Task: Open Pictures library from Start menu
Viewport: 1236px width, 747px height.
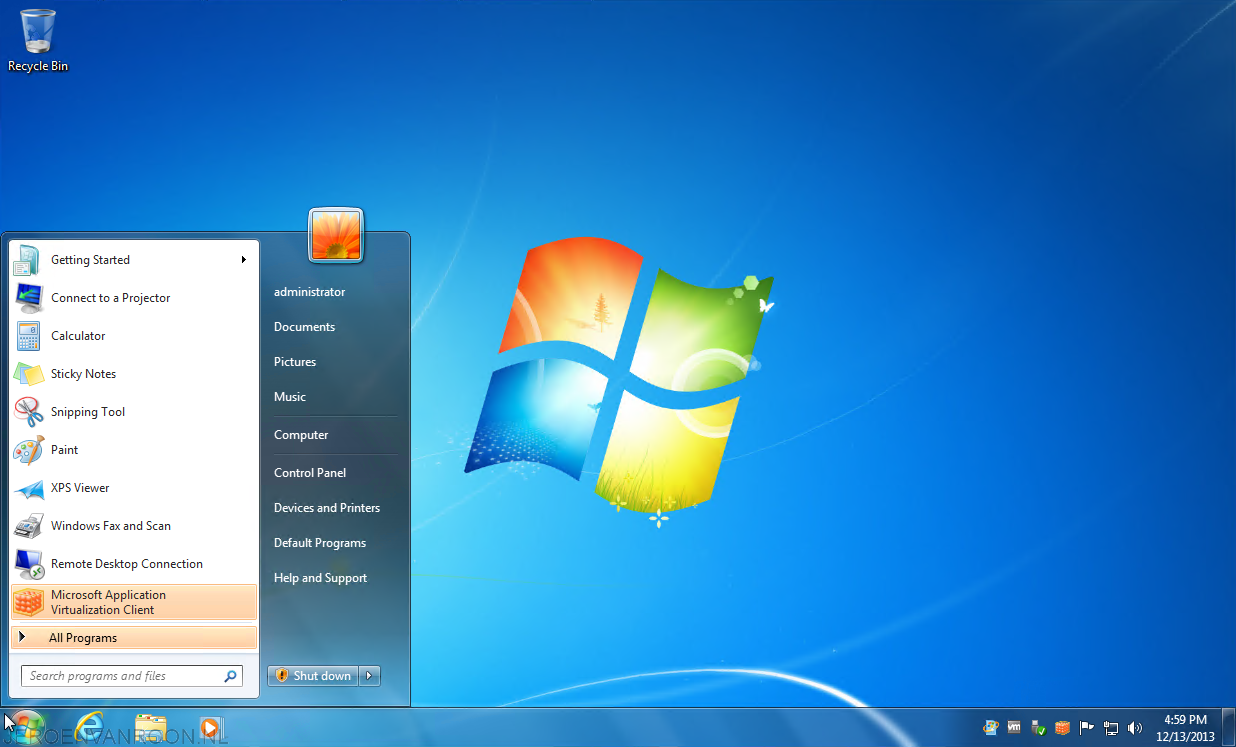Action: [x=295, y=362]
